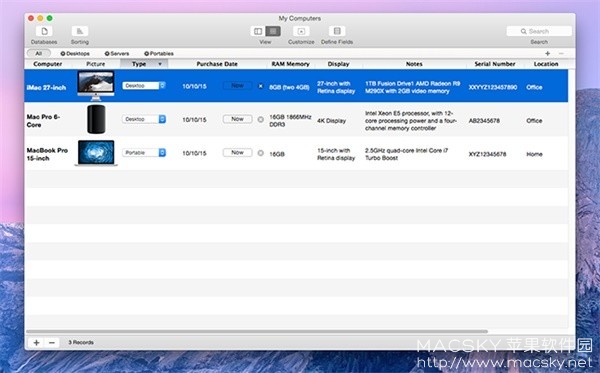The width and height of the screenshot is (600, 373).
Task: Toggle sort arrow on Type column
Action: (x=160, y=64)
